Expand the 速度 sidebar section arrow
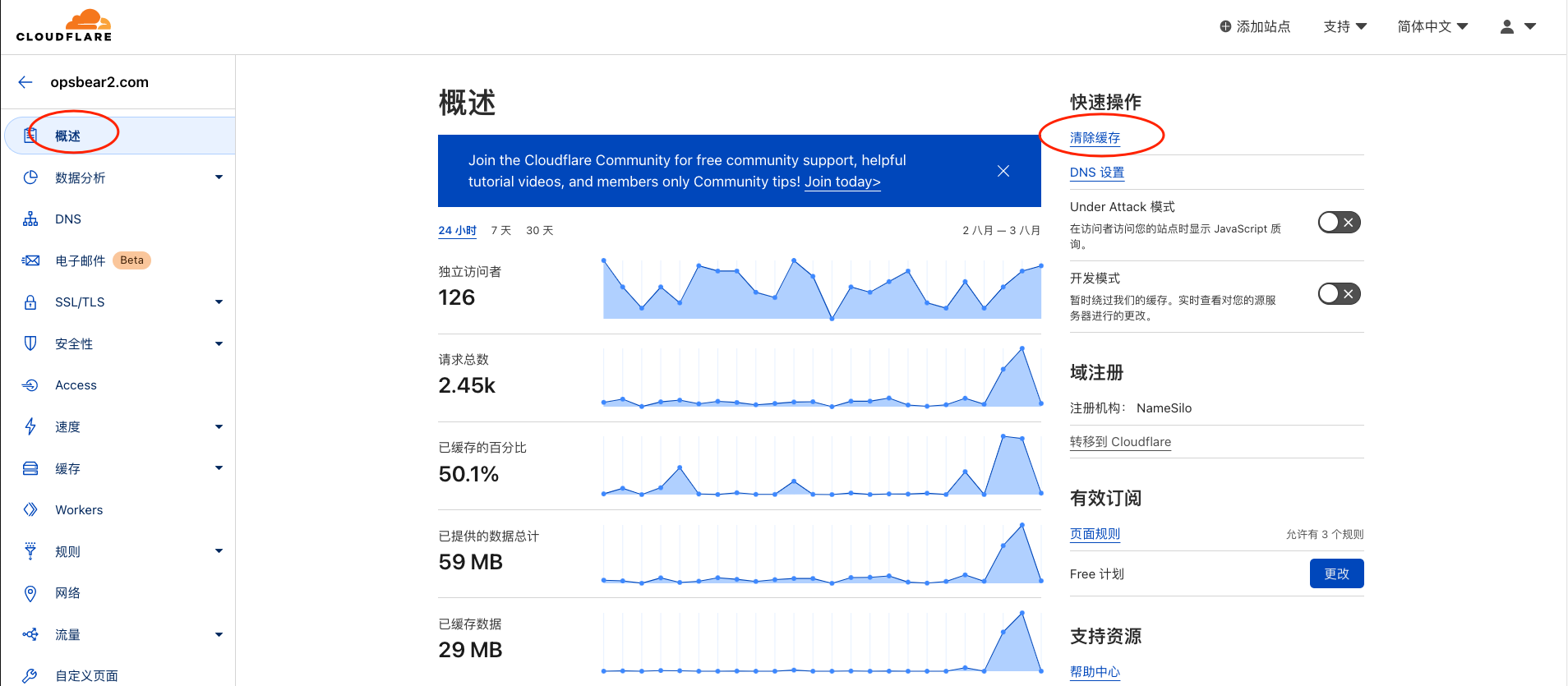1568x686 pixels. [219, 426]
